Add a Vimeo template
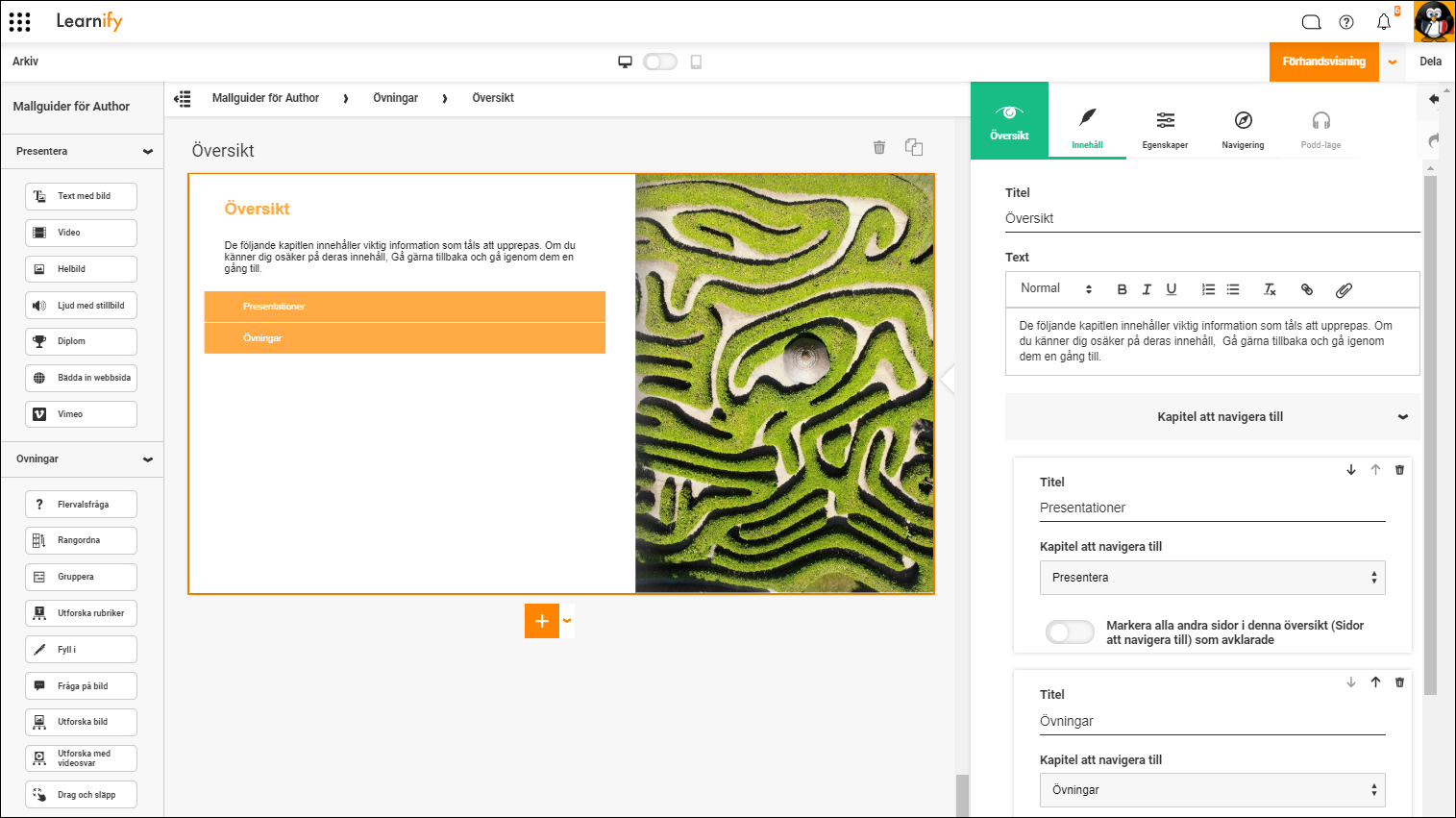 click(x=81, y=414)
